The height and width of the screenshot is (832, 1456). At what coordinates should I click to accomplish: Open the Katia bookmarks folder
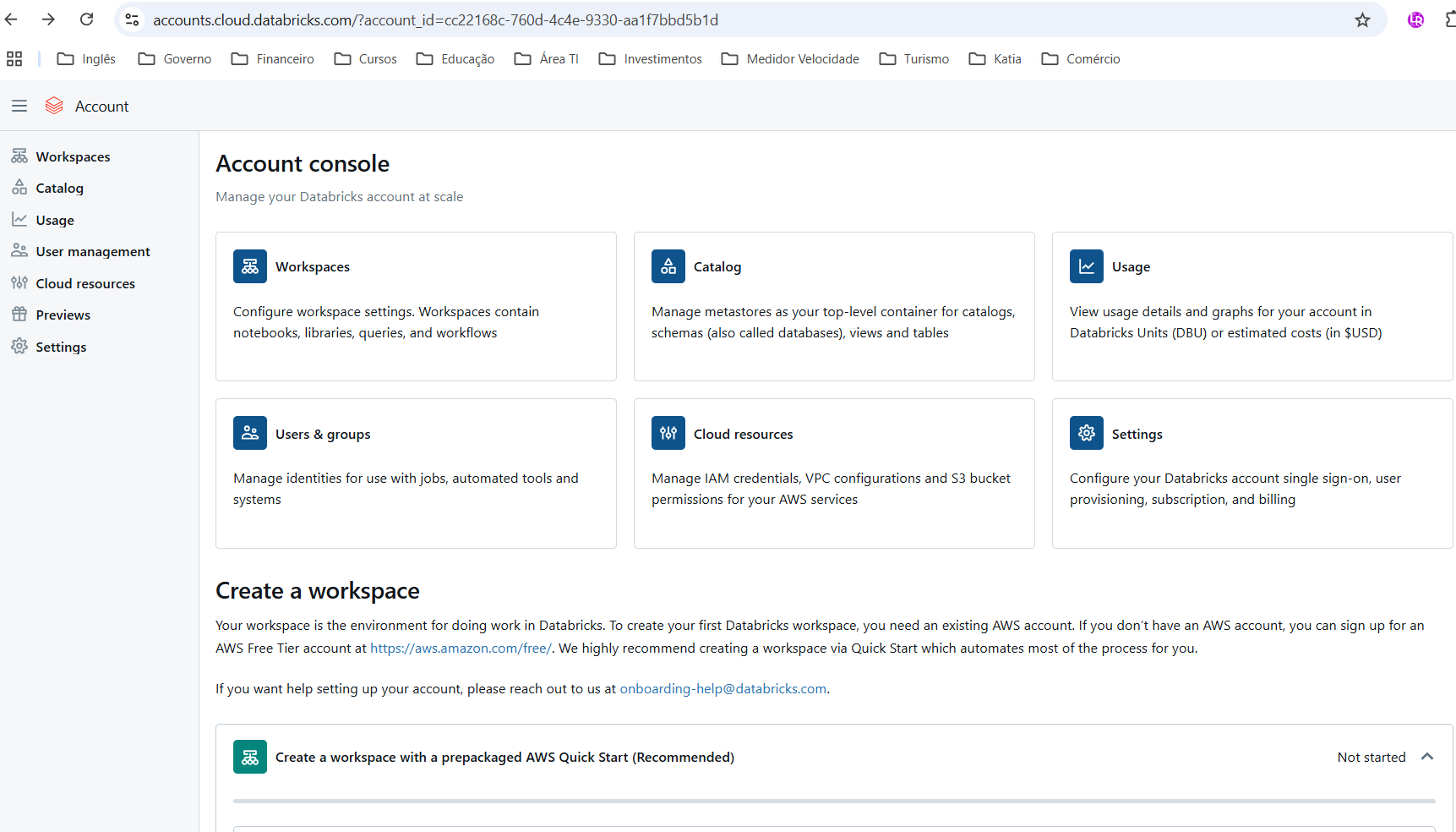[995, 58]
